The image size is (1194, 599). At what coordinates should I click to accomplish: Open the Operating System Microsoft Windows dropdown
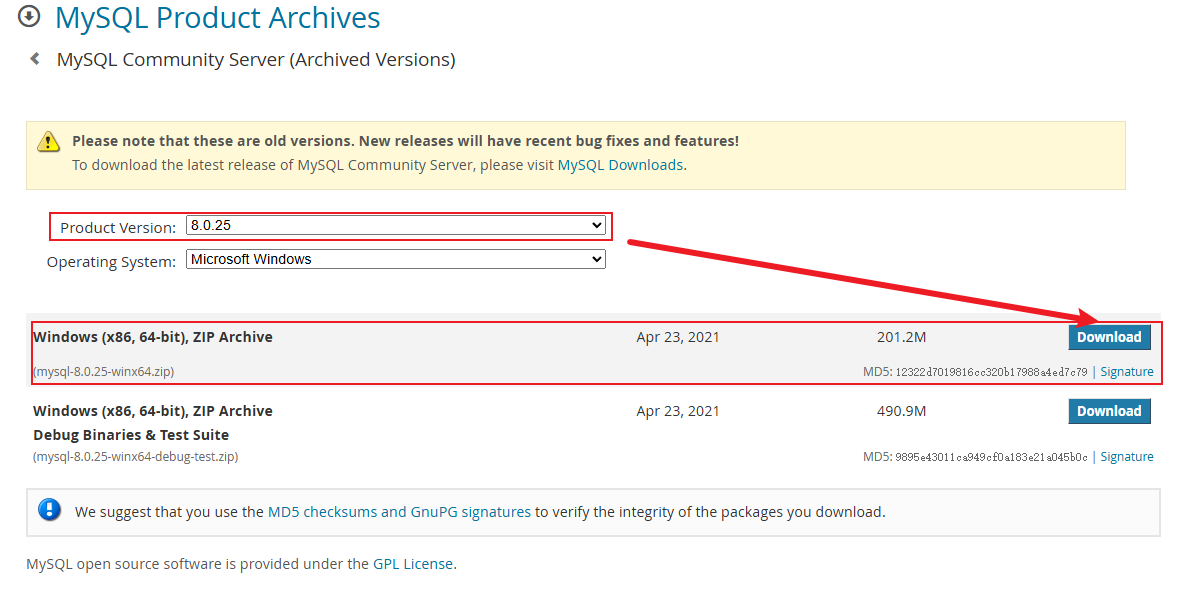(395, 260)
